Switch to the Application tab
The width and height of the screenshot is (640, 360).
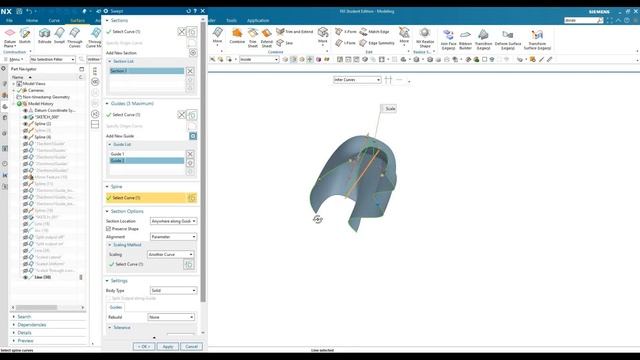[258, 20]
